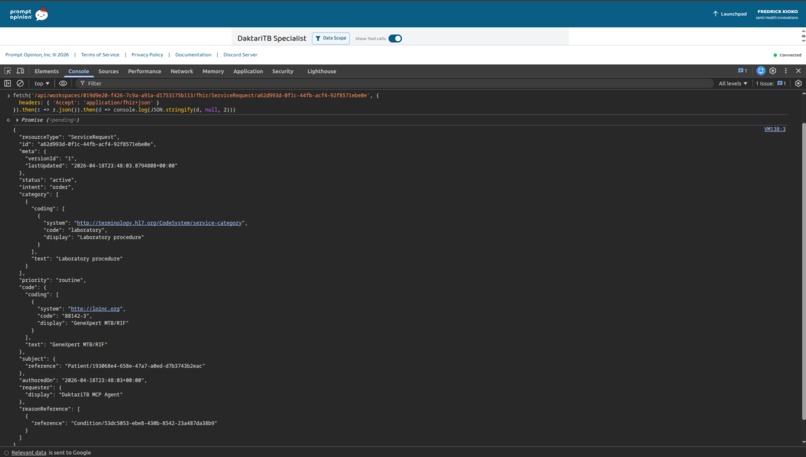
Task: Switch to the Memory tab
Action: click(x=213, y=71)
